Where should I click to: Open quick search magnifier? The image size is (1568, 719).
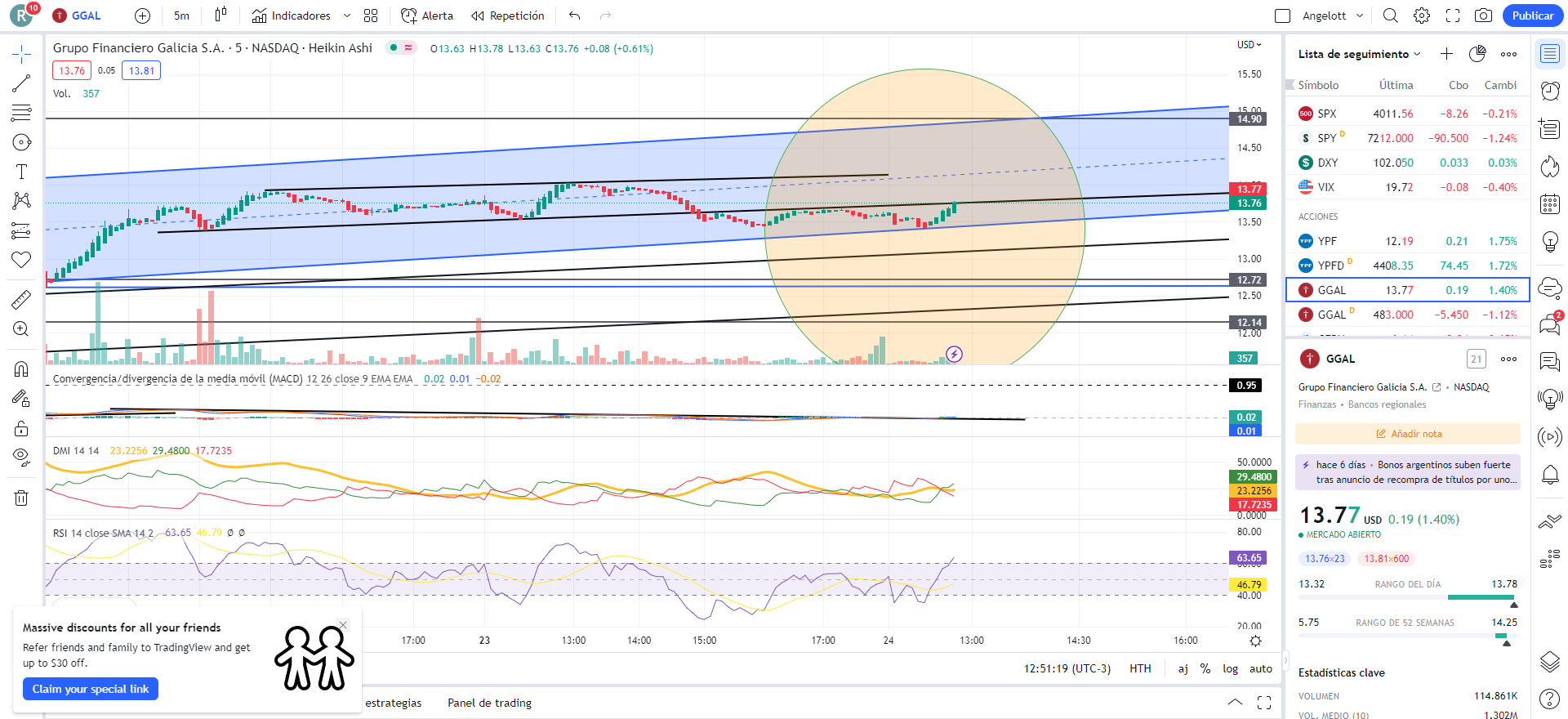click(x=1391, y=16)
